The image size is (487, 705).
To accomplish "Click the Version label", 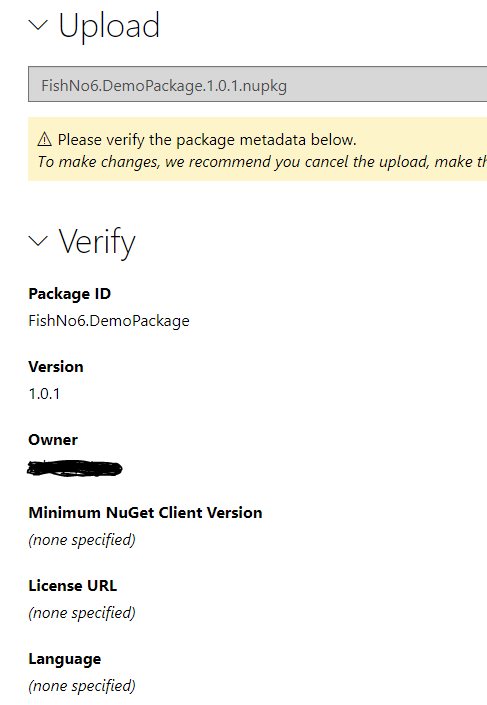I will pos(56,367).
